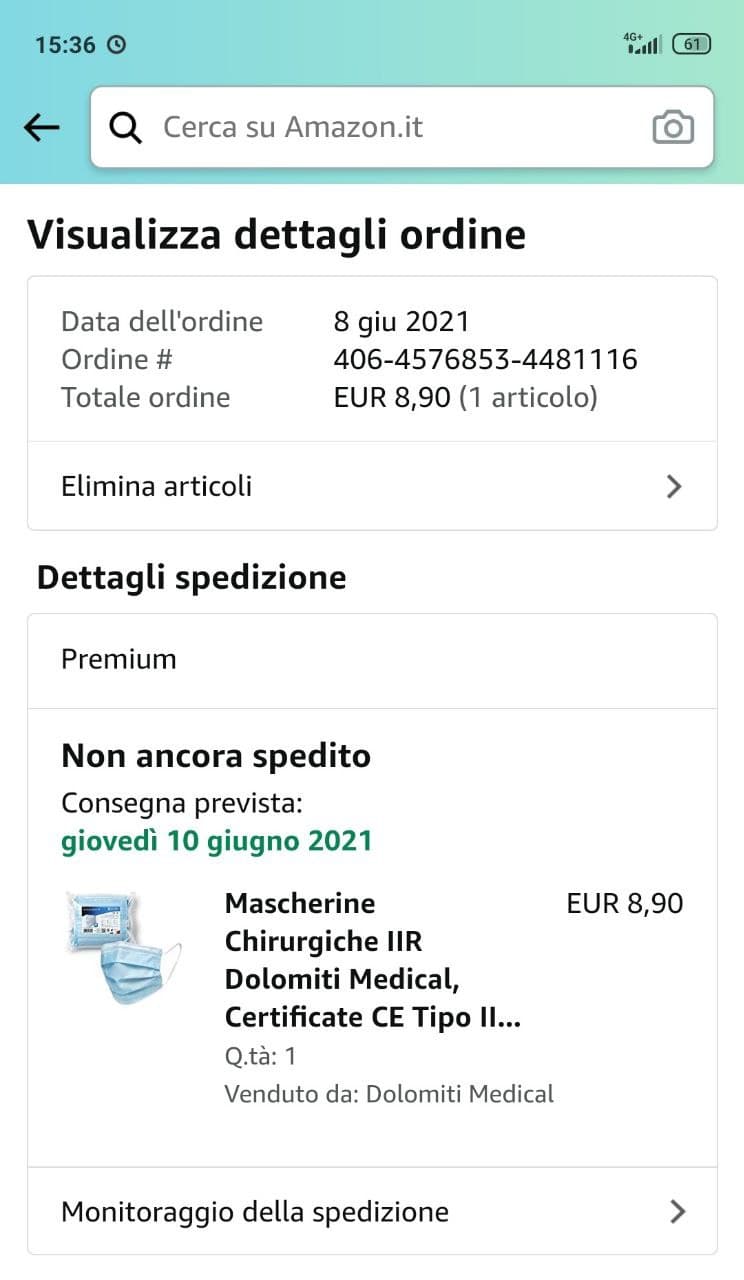Tap the 4G+ signal strength icon
Viewport: 744px width, 1280px height.
tap(641, 43)
